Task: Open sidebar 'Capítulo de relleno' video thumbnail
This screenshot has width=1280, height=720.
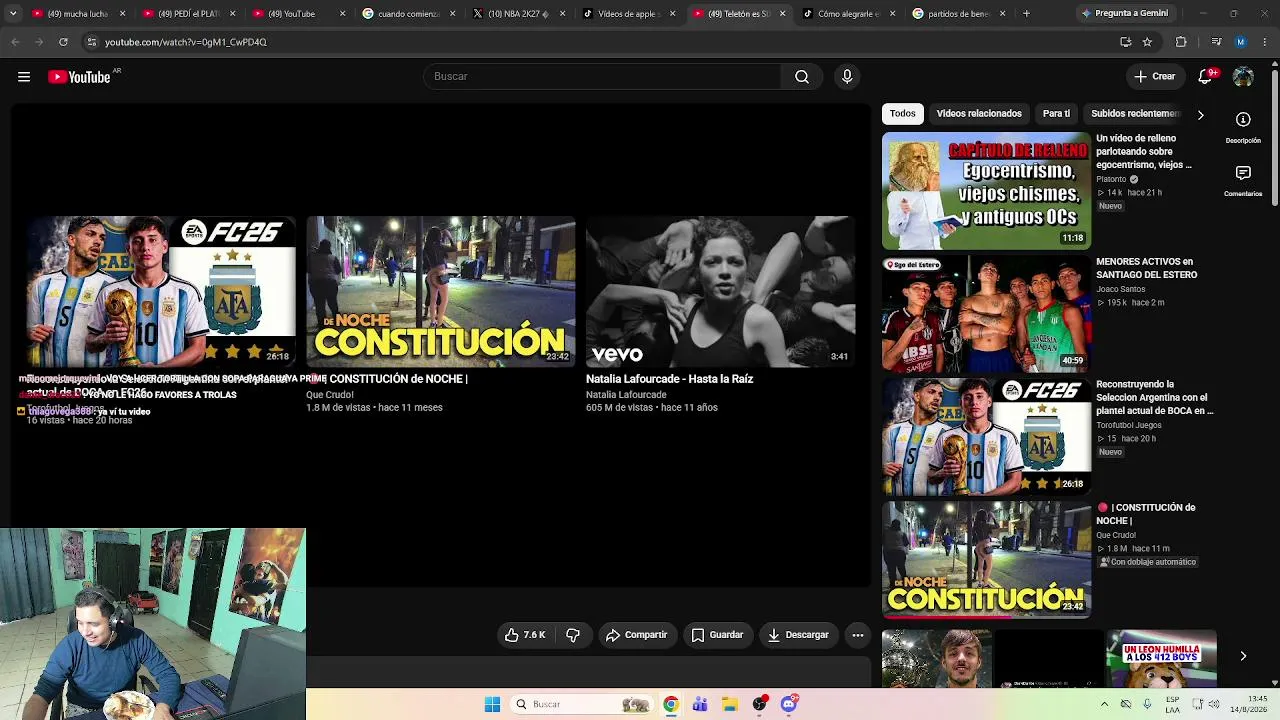Action: click(x=986, y=190)
